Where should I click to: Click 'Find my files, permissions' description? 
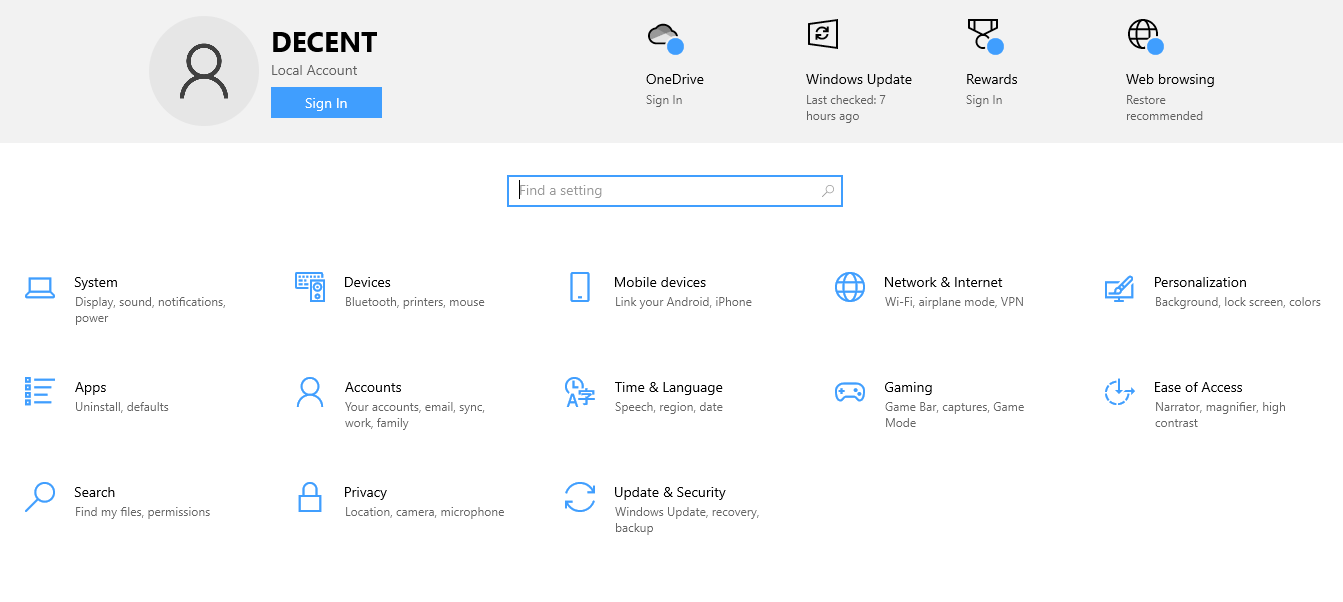143,512
